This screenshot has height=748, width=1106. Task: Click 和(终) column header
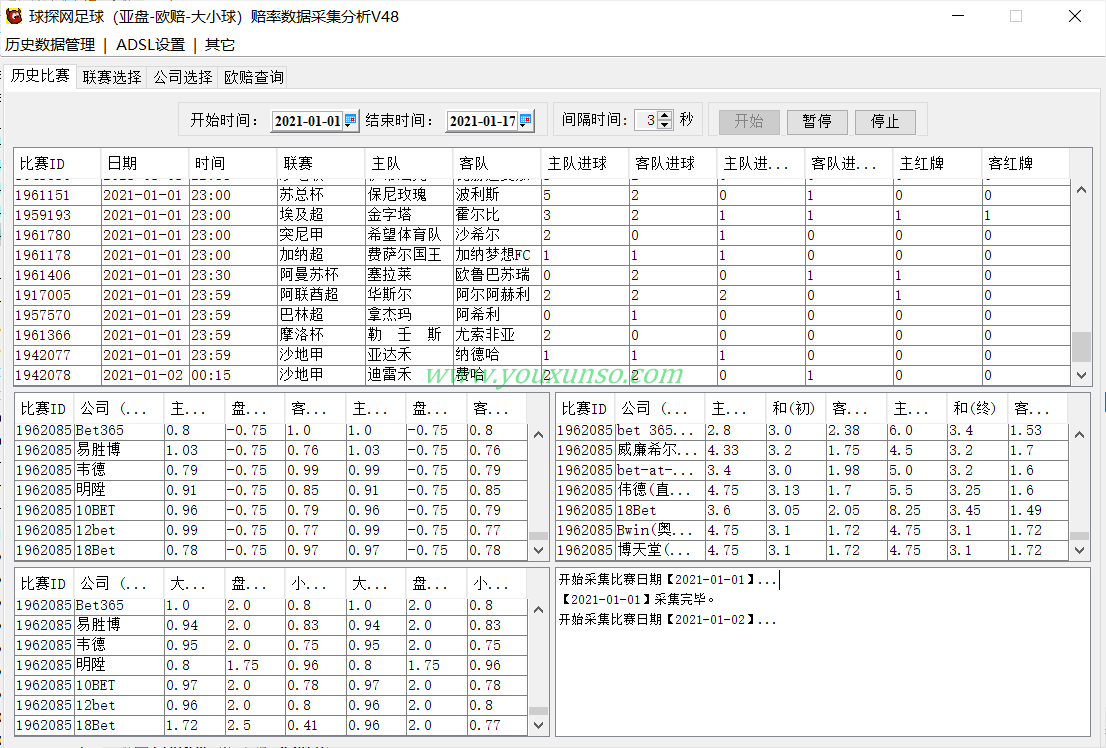pyautogui.click(x=977, y=409)
